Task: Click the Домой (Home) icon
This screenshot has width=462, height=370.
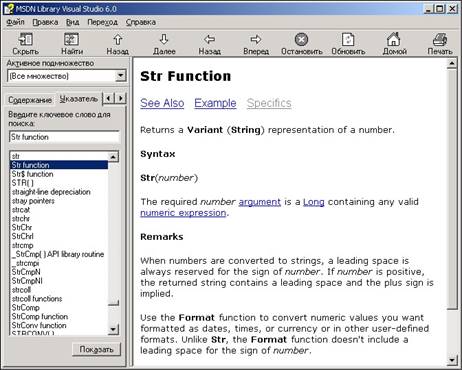Action: (394, 39)
